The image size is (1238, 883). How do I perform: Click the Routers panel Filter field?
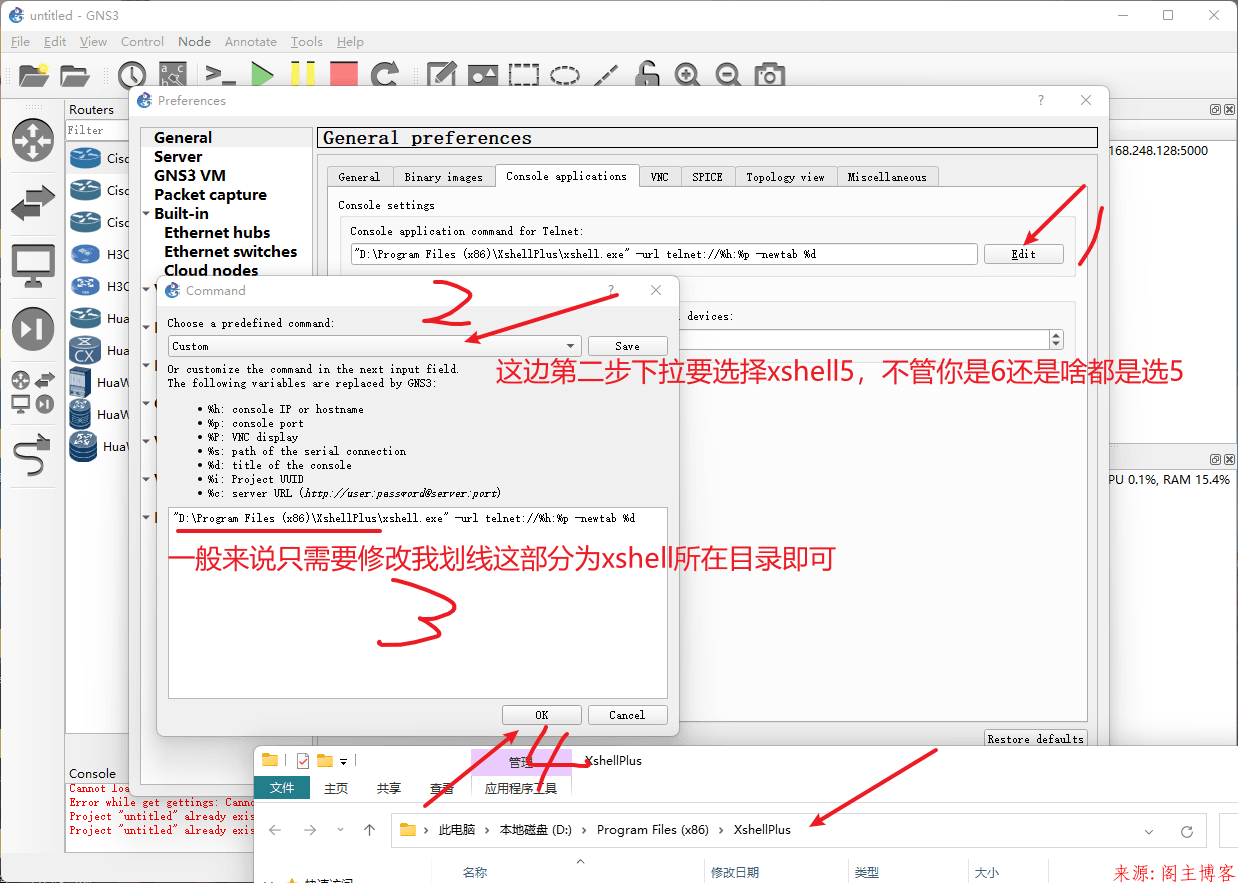pyautogui.click(x=96, y=130)
